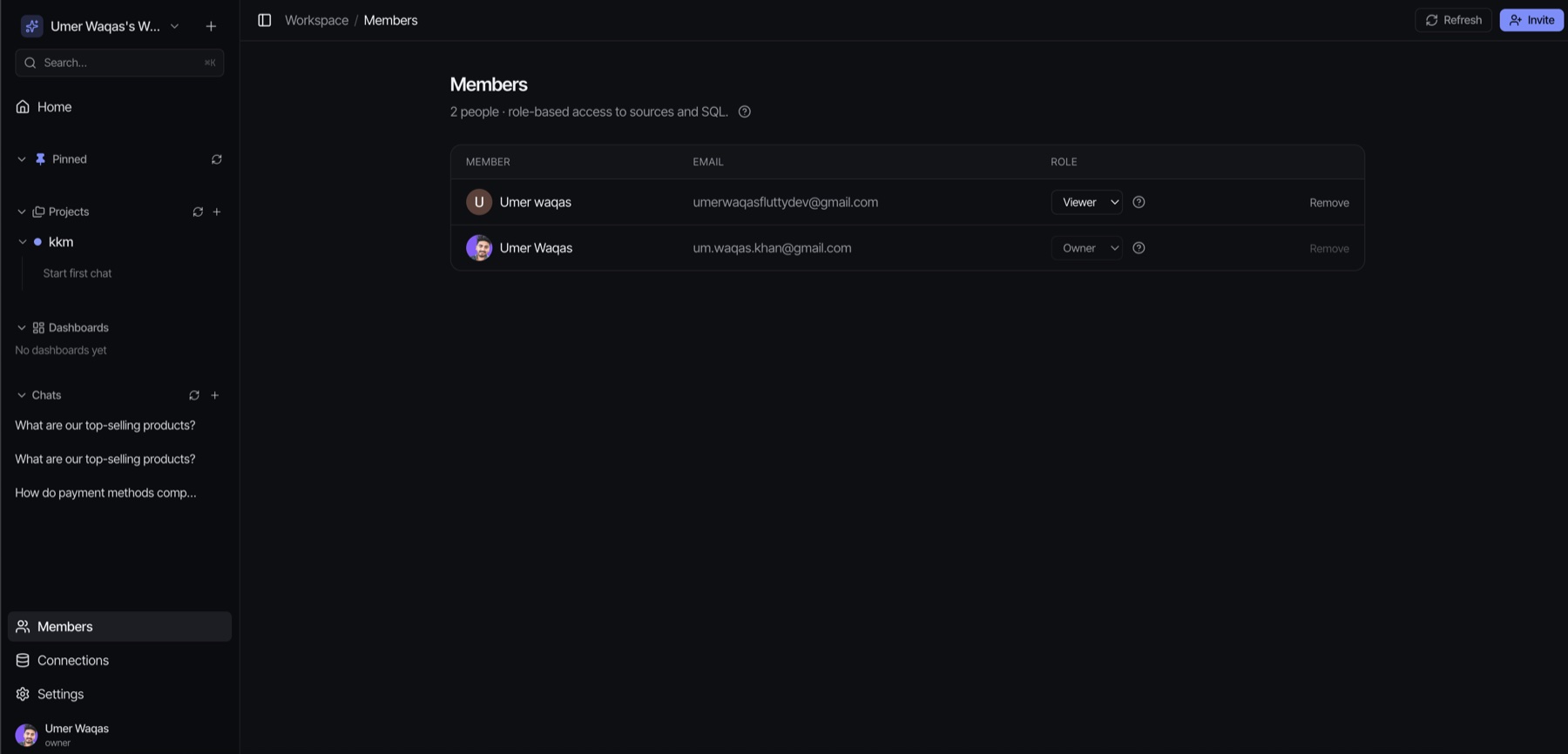Focus the Search input field
This screenshot has height=754, width=1568.
click(x=119, y=63)
